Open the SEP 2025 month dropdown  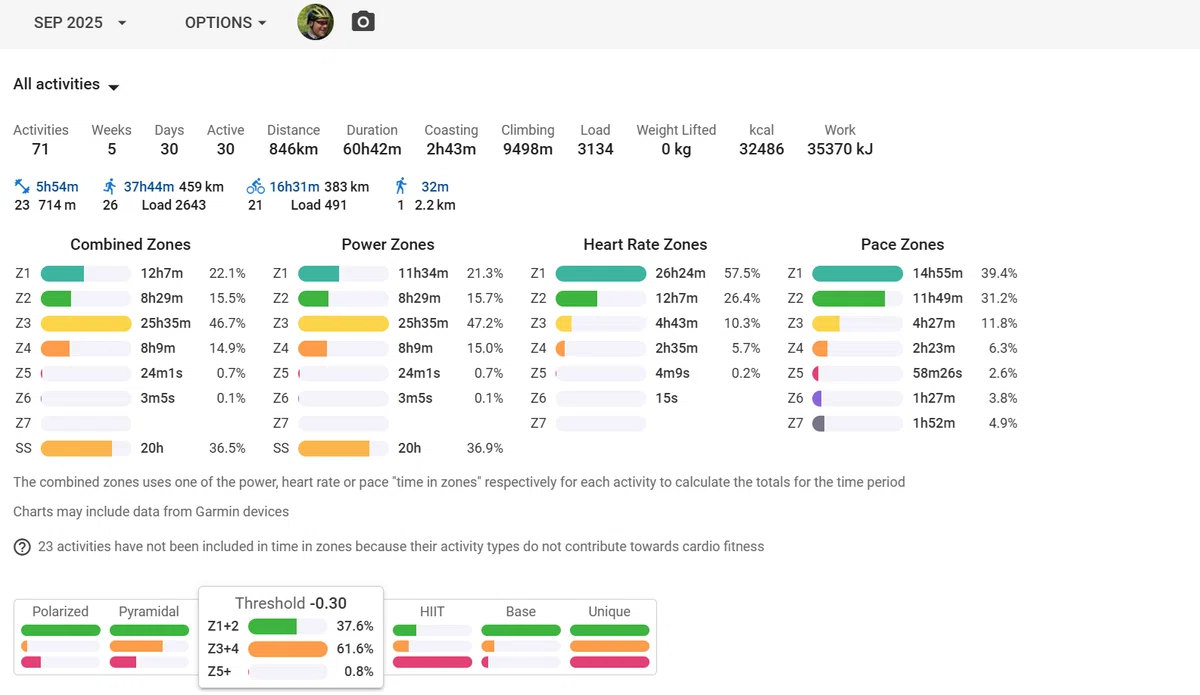(80, 22)
